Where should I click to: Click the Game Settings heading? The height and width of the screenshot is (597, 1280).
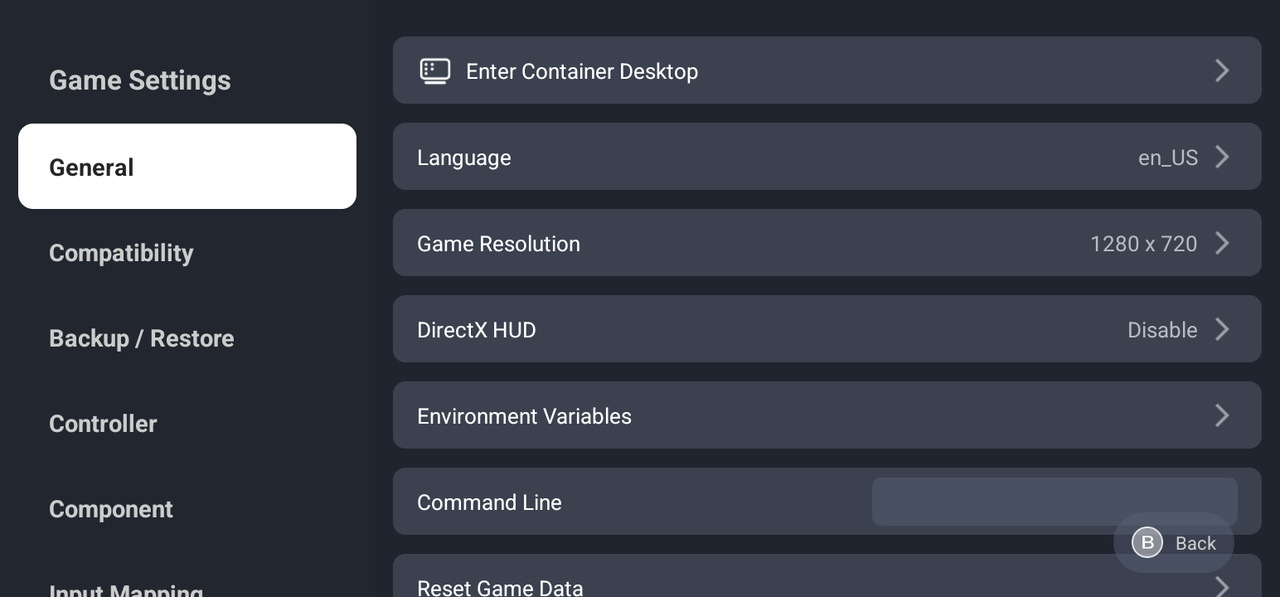(x=140, y=80)
